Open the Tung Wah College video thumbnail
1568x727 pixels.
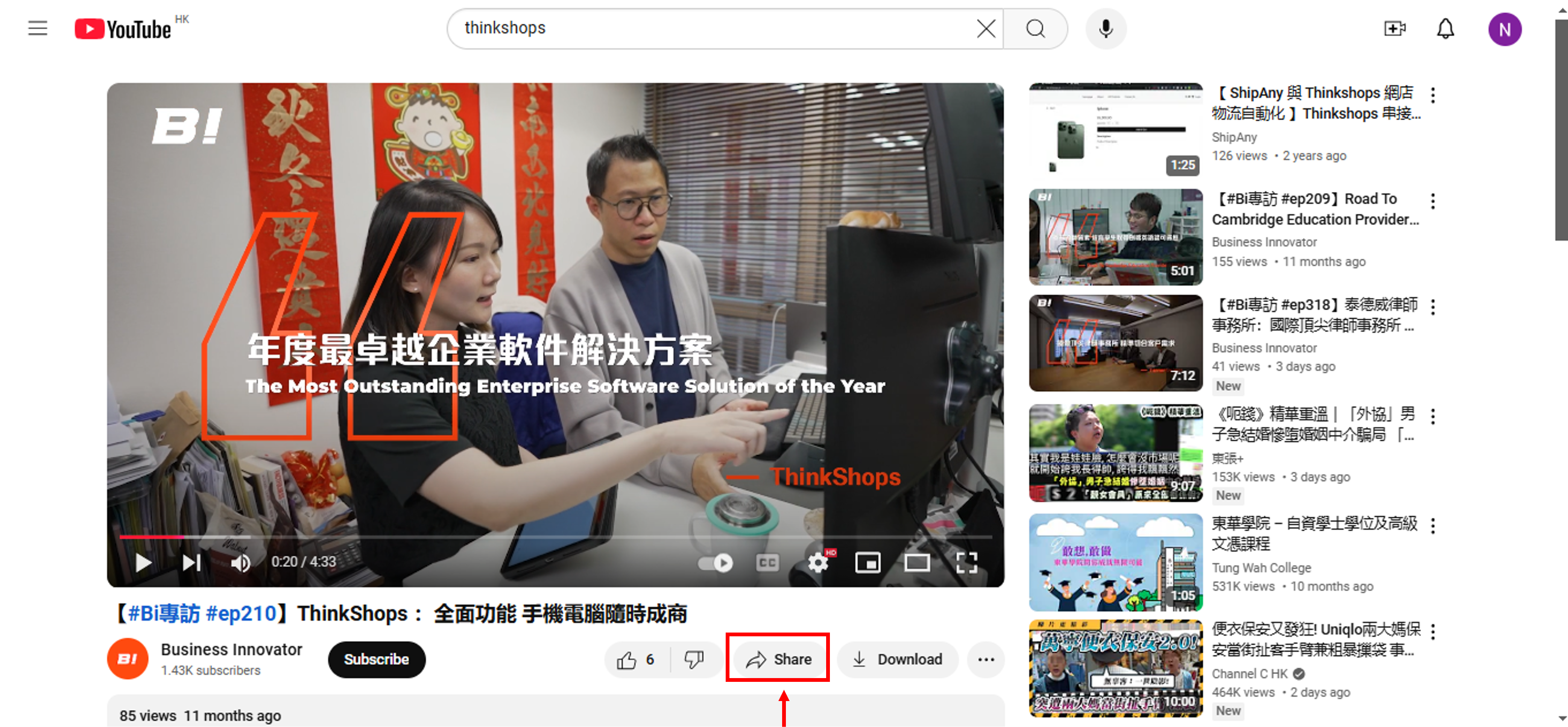pos(1115,562)
